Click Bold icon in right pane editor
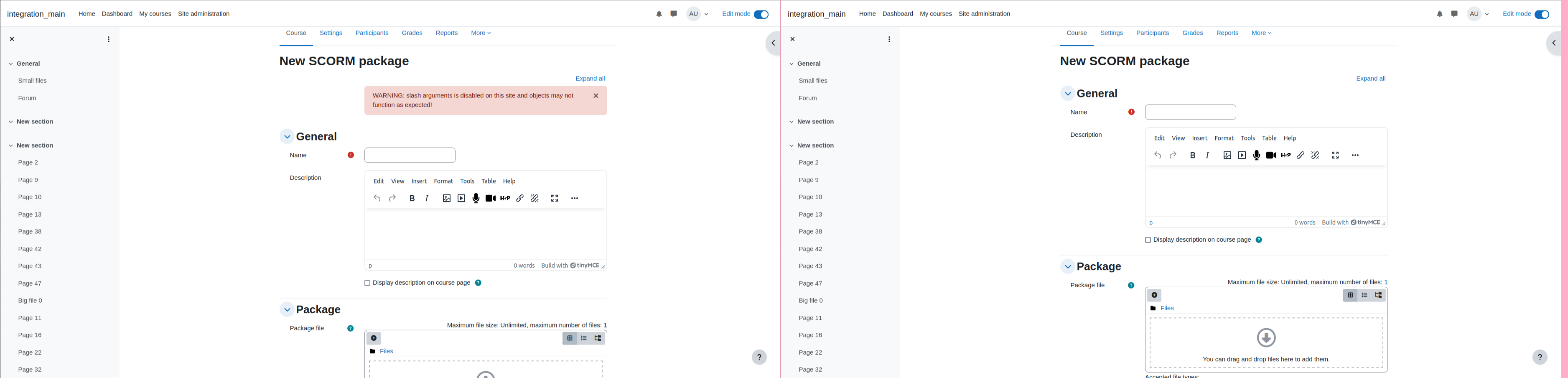1568x378 pixels. (x=1193, y=155)
